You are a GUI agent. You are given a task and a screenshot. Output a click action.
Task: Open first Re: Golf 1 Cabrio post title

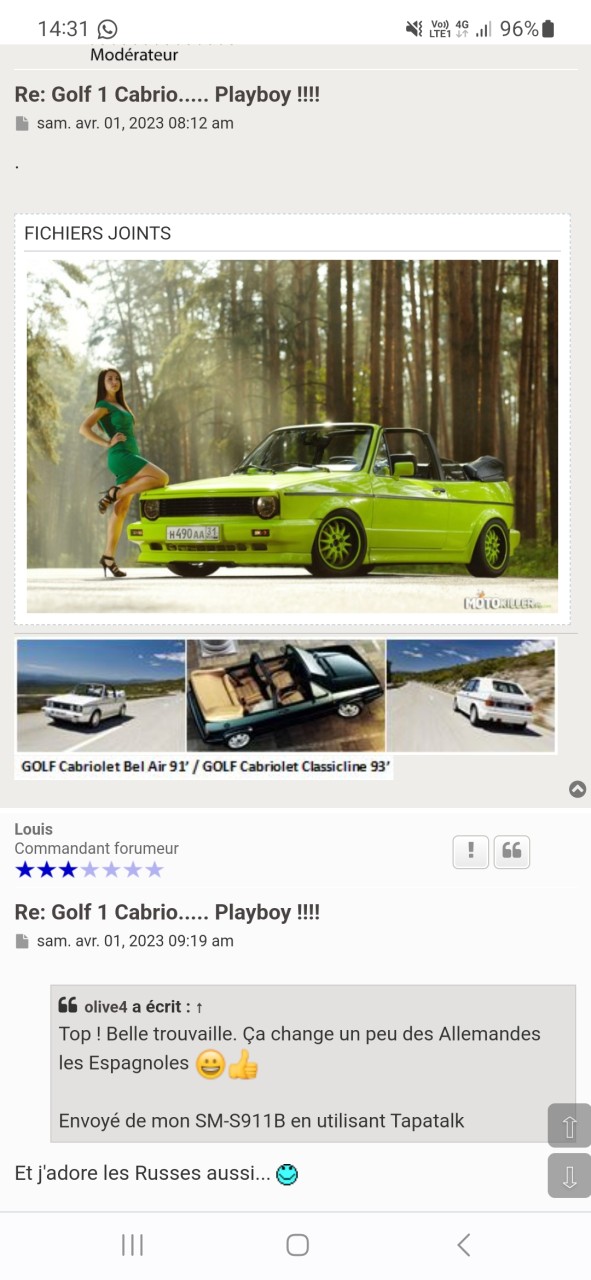(167, 95)
